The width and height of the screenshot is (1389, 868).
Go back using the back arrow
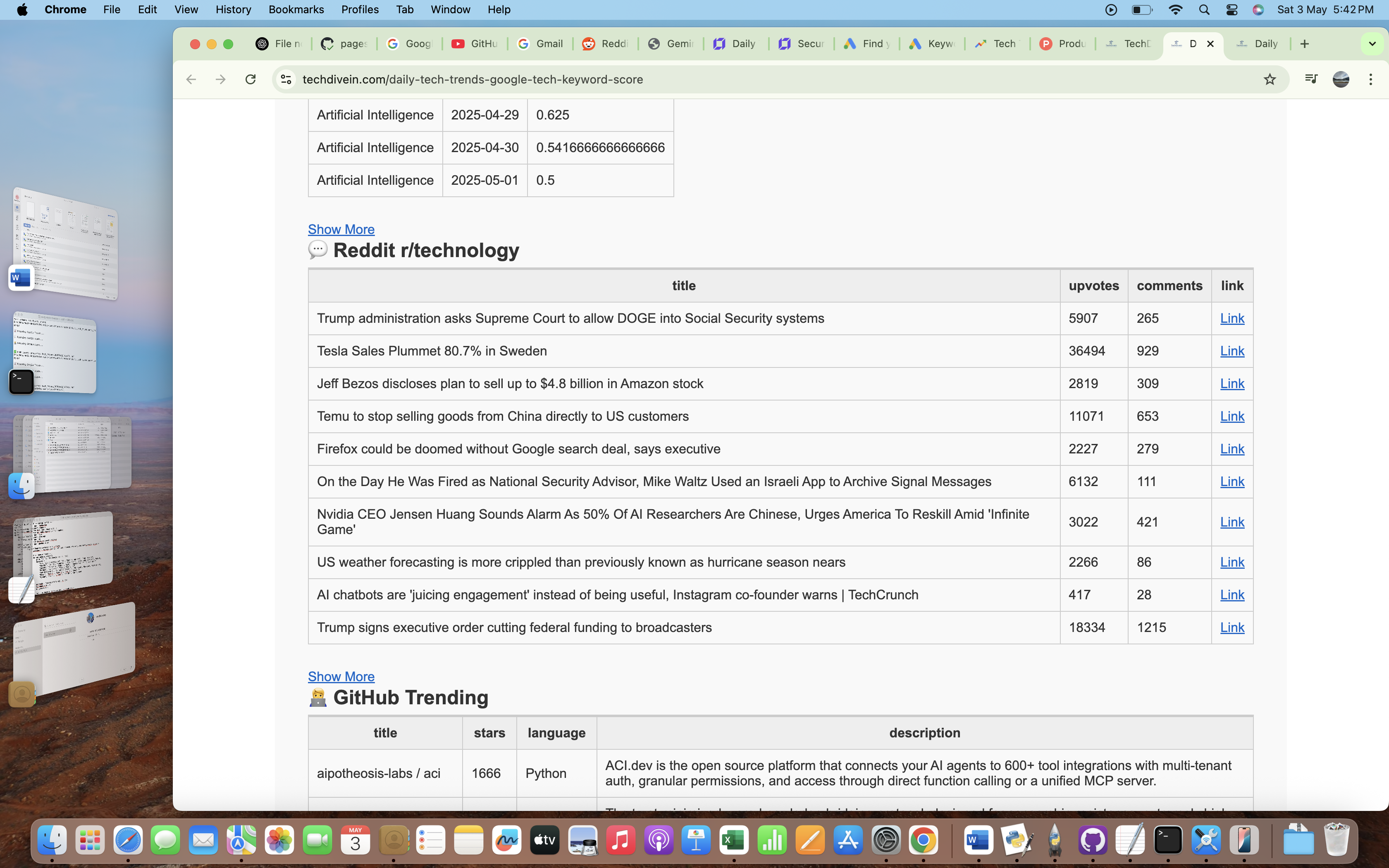191,79
